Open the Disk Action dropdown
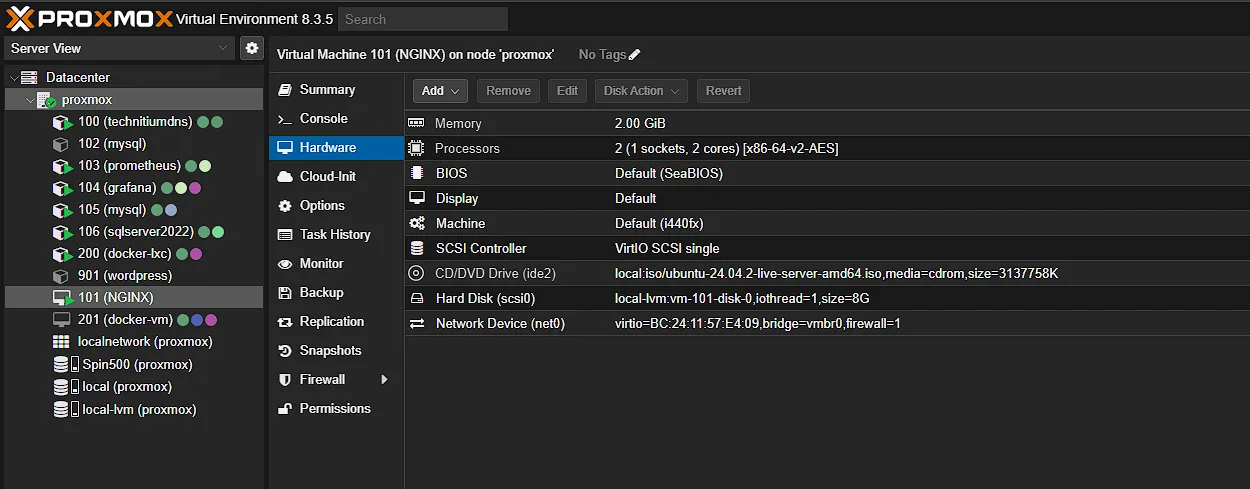This screenshot has width=1250, height=489. pyautogui.click(x=641, y=91)
